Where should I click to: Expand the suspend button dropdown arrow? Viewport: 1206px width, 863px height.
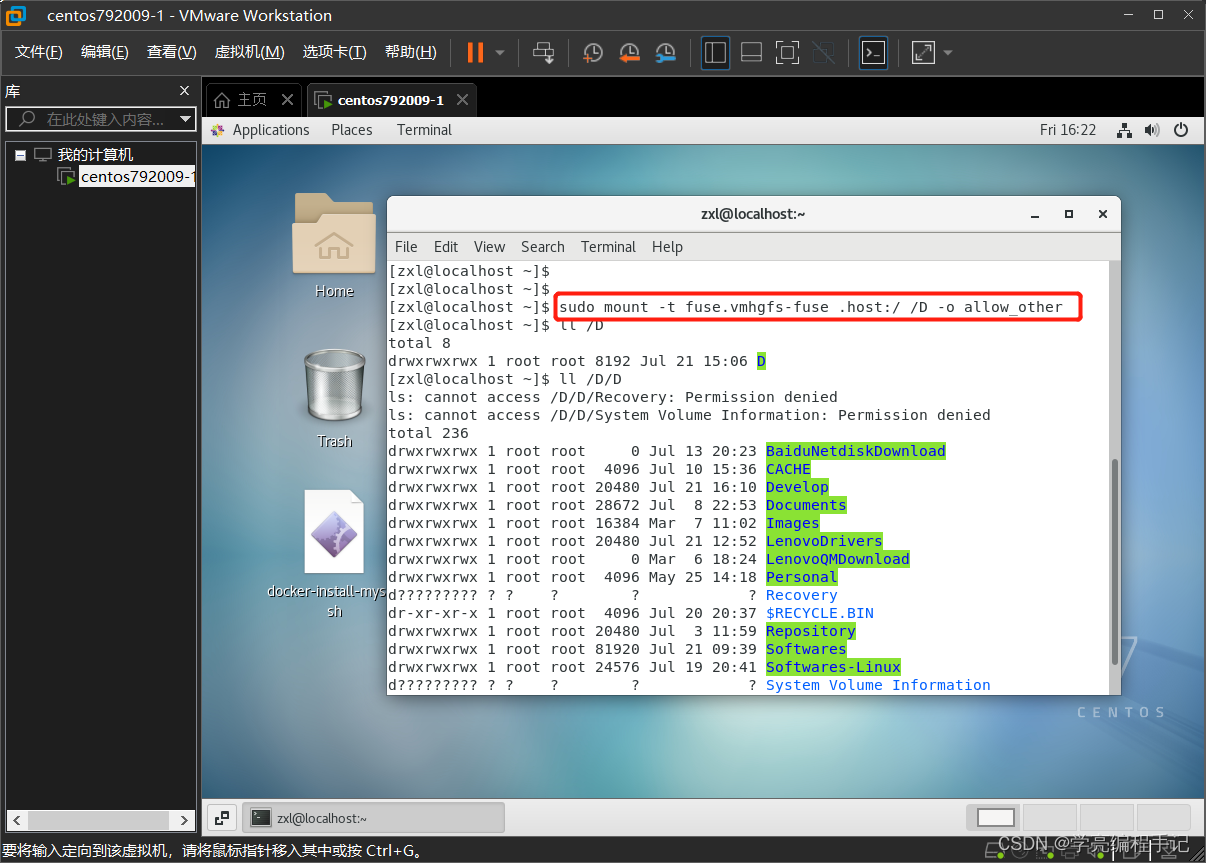(498, 52)
